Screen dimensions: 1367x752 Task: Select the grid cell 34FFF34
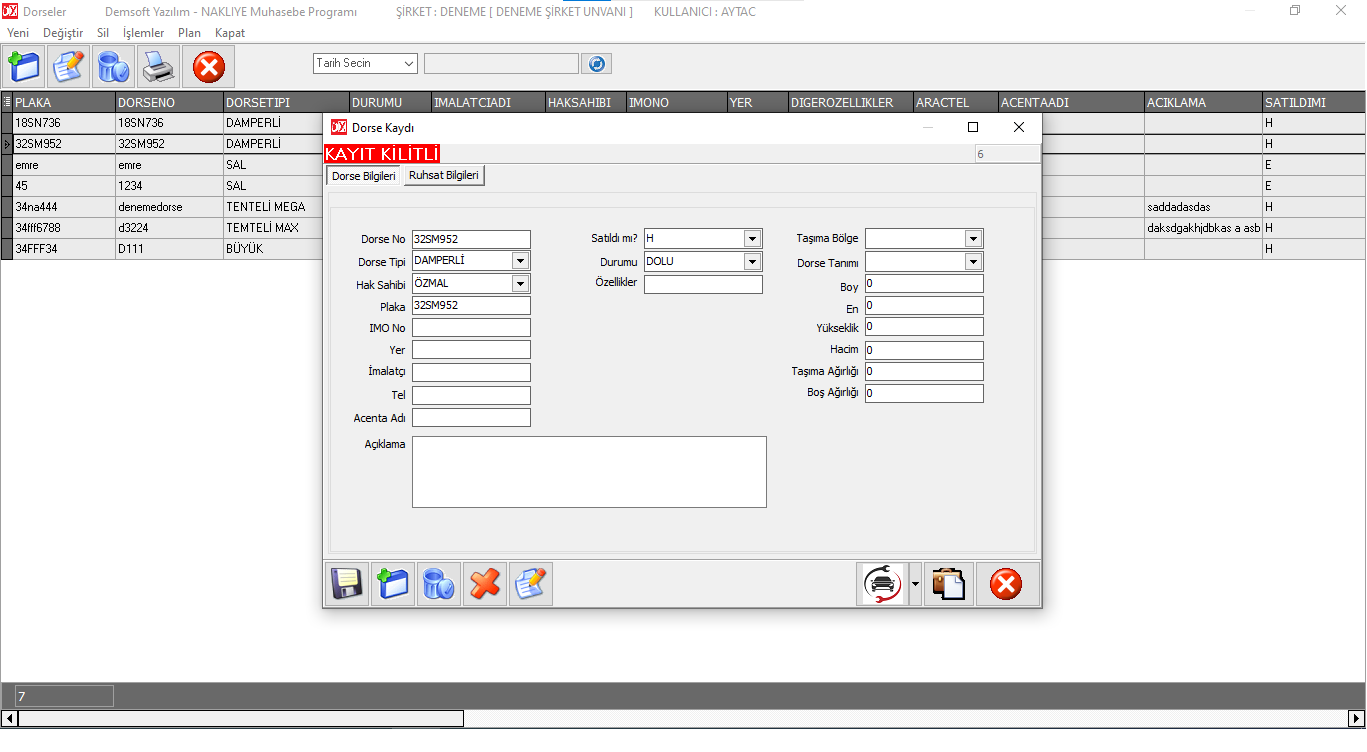tap(64, 249)
